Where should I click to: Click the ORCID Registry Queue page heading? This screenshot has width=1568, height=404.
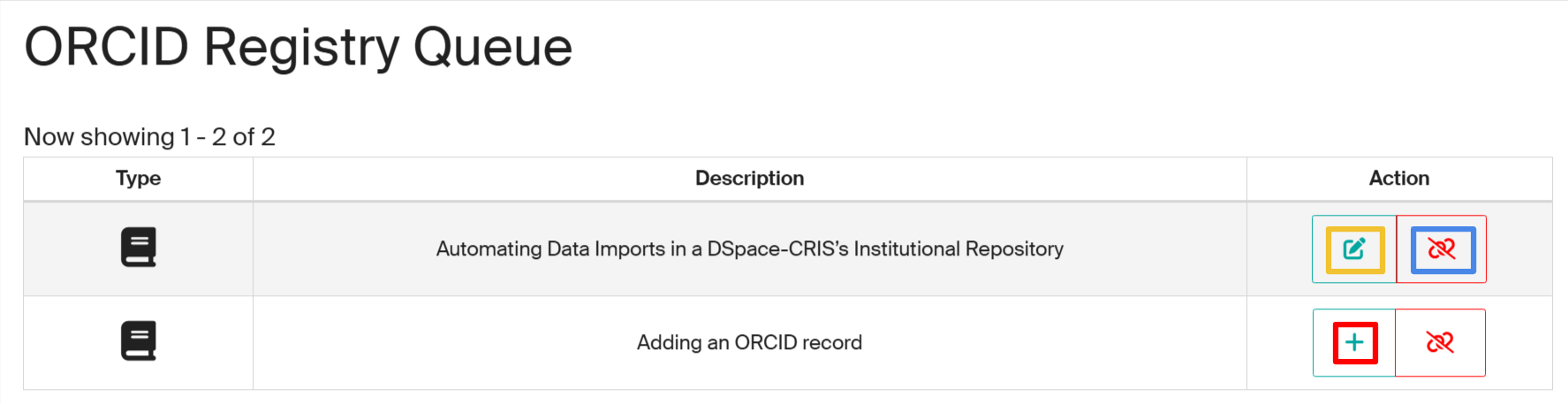click(298, 47)
